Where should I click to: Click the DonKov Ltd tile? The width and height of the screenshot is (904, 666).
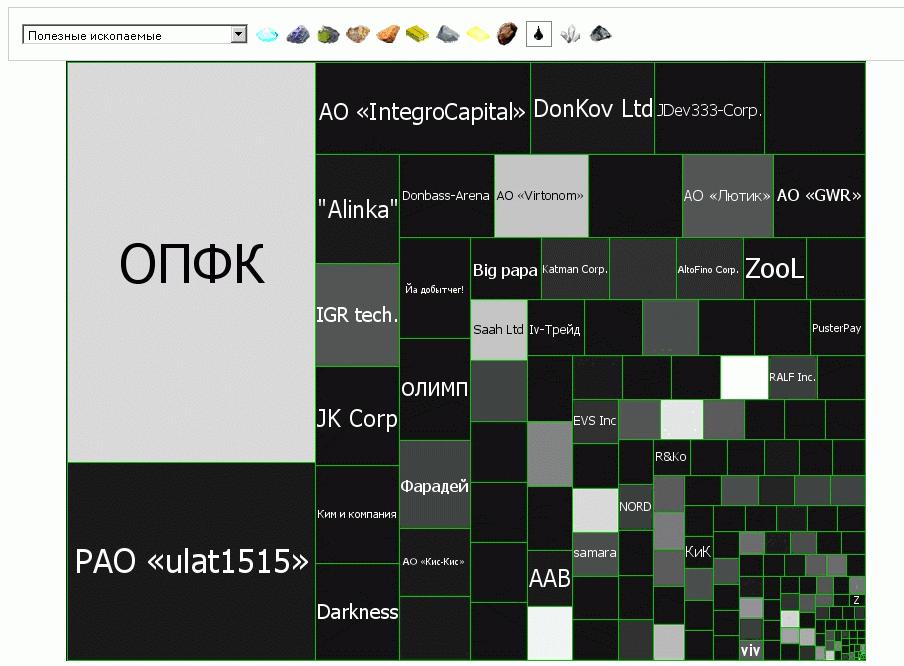pos(592,109)
